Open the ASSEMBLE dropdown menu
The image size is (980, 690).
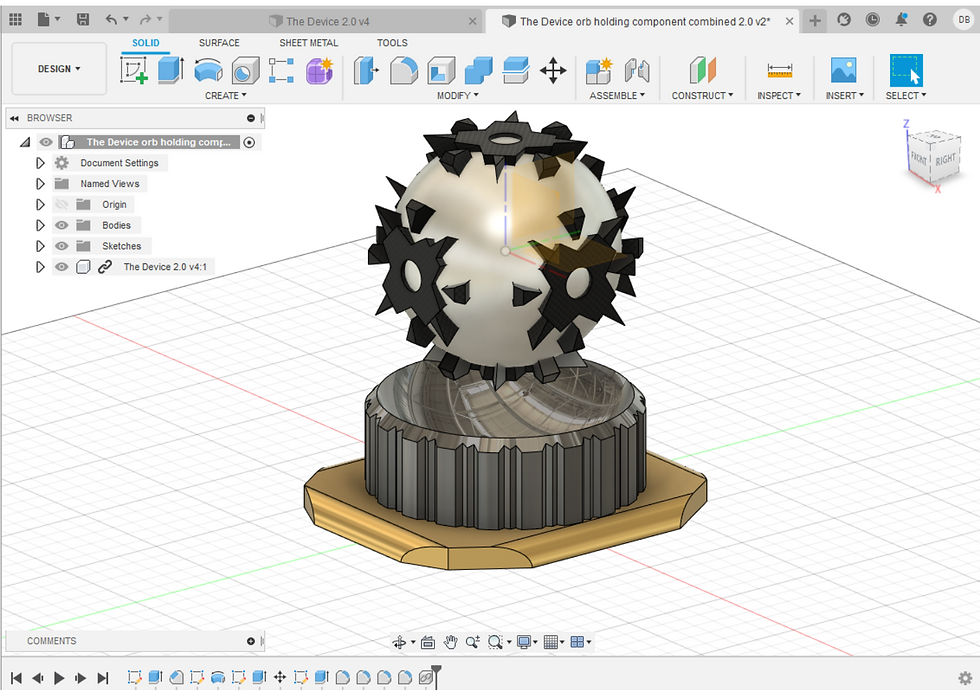coord(618,96)
